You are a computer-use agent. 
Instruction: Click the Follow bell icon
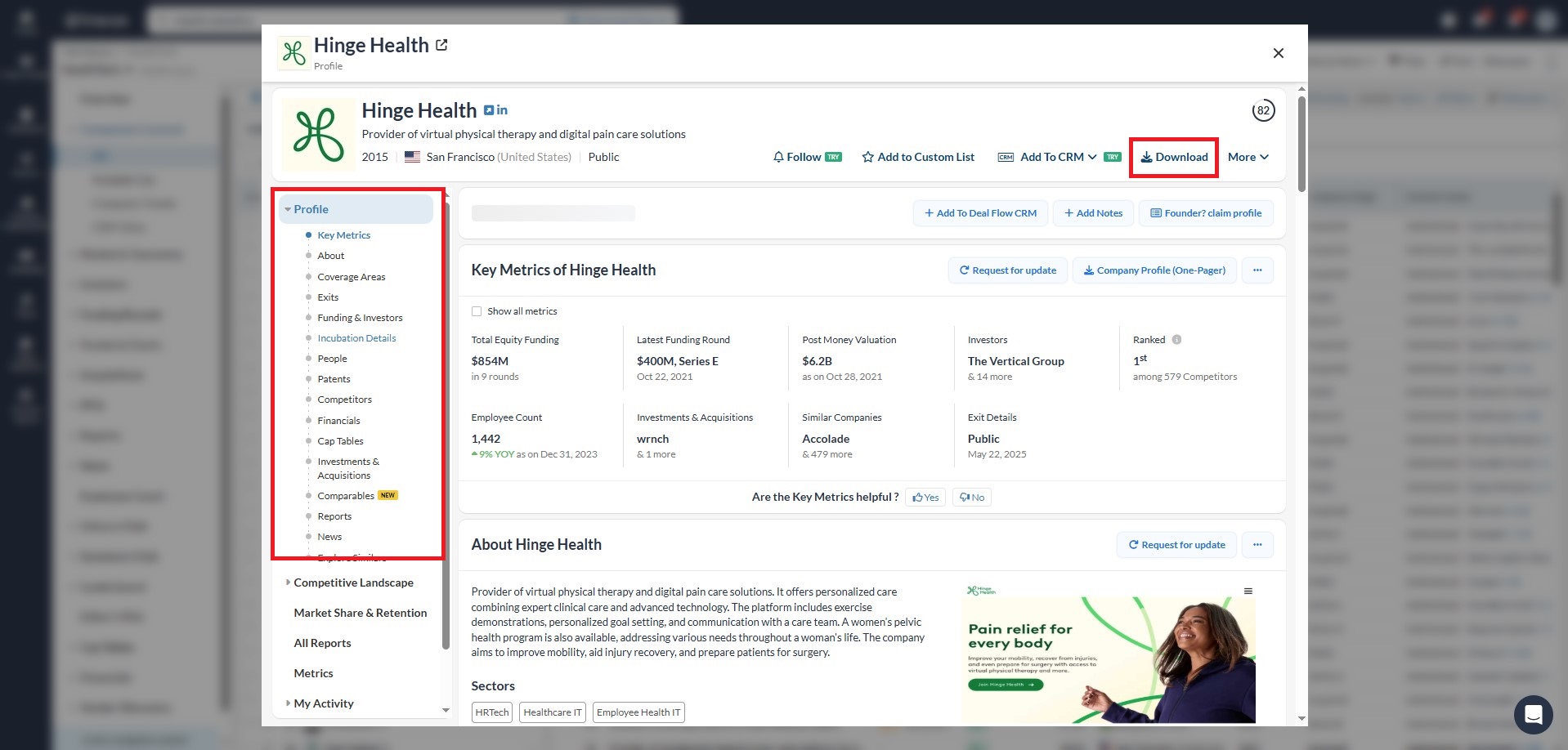click(778, 157)
